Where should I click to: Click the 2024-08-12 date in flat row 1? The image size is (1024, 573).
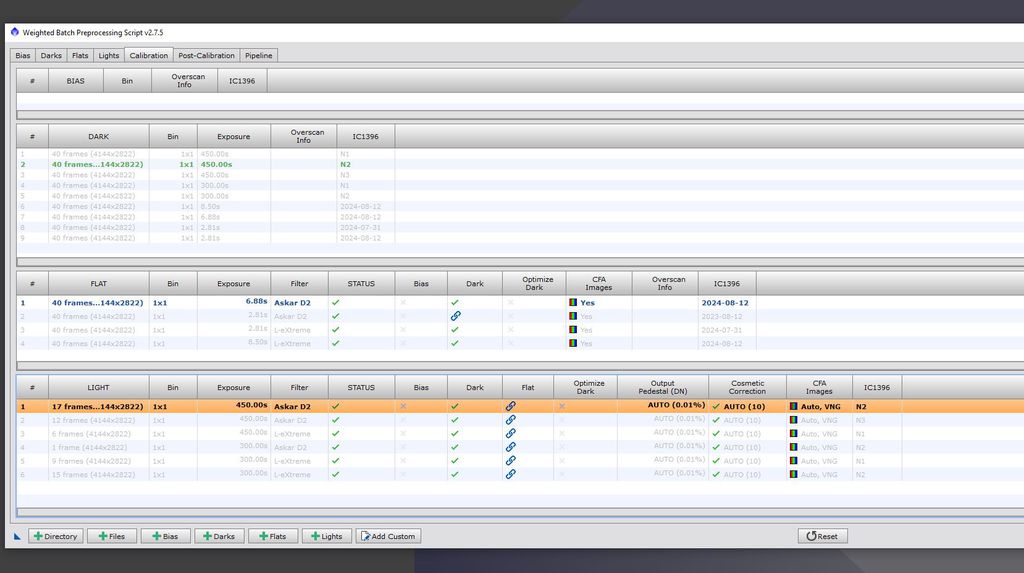pyautogui.click(x=725, y=303)
